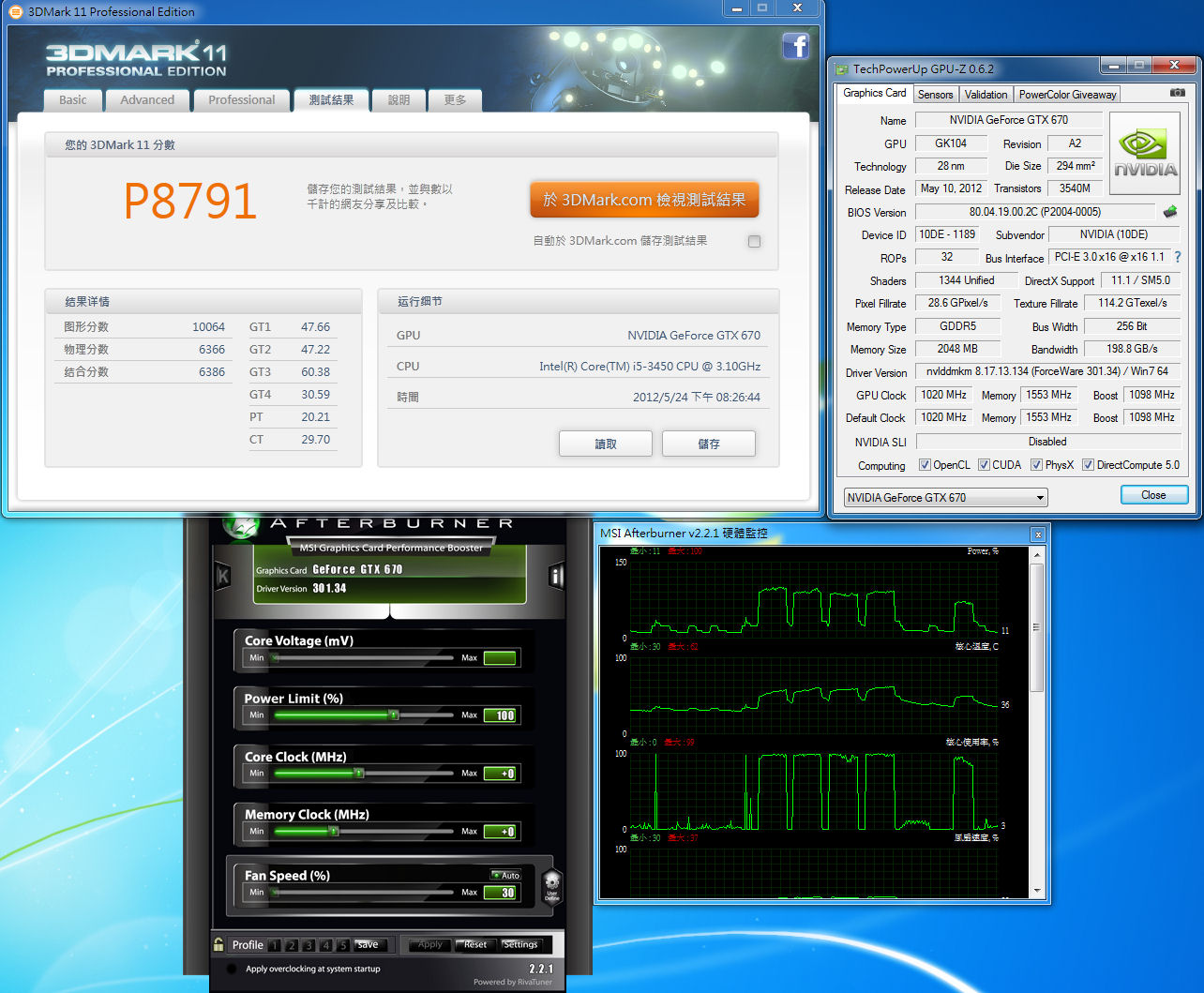This screenshot has width=1204, height=993.
Task: Click the NVIDIA logo in GPU-Z
Action: 1145,154
